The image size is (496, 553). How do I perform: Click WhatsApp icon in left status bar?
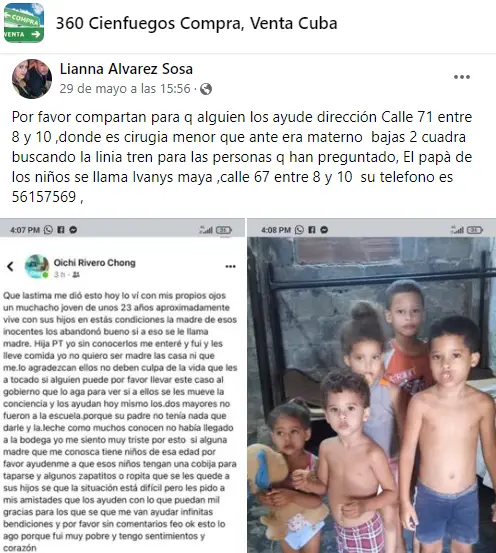click(x=48, y=230)
